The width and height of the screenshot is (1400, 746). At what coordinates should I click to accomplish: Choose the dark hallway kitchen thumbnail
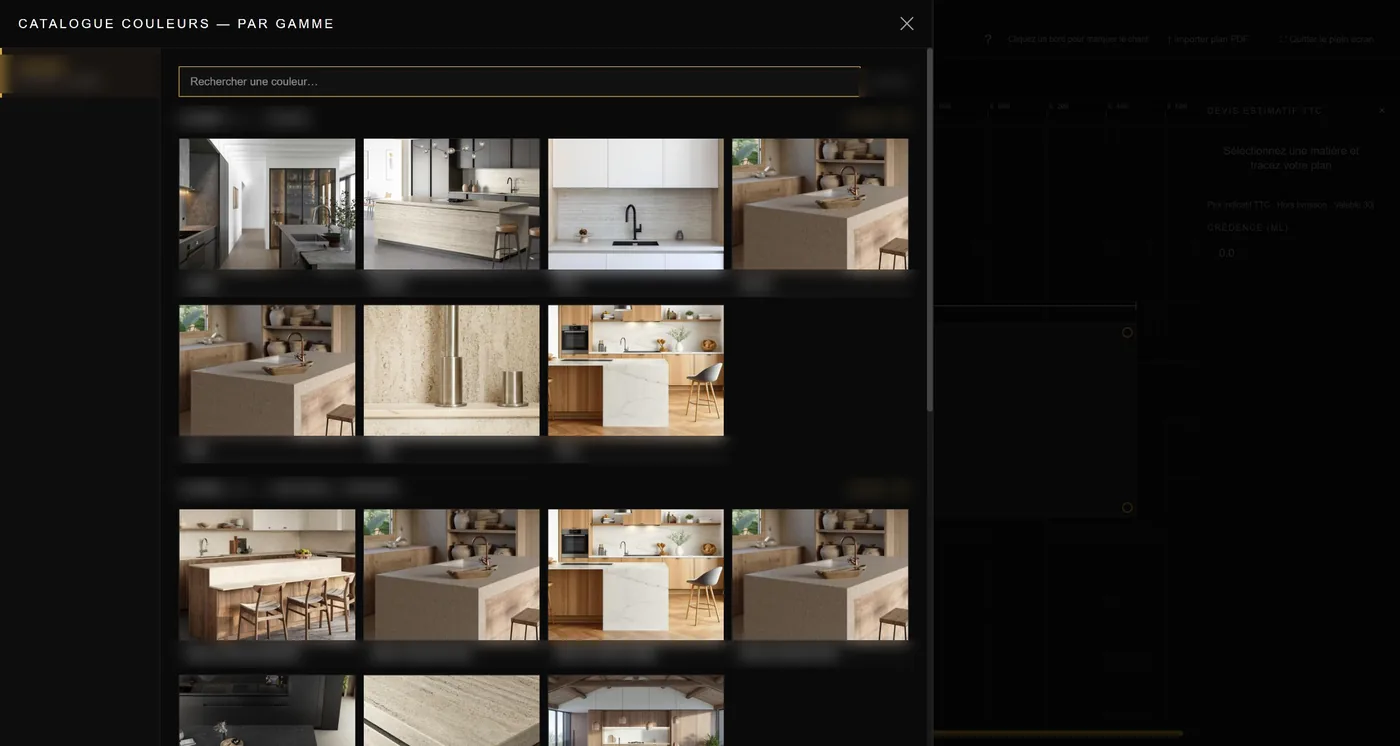coord(267,204)
